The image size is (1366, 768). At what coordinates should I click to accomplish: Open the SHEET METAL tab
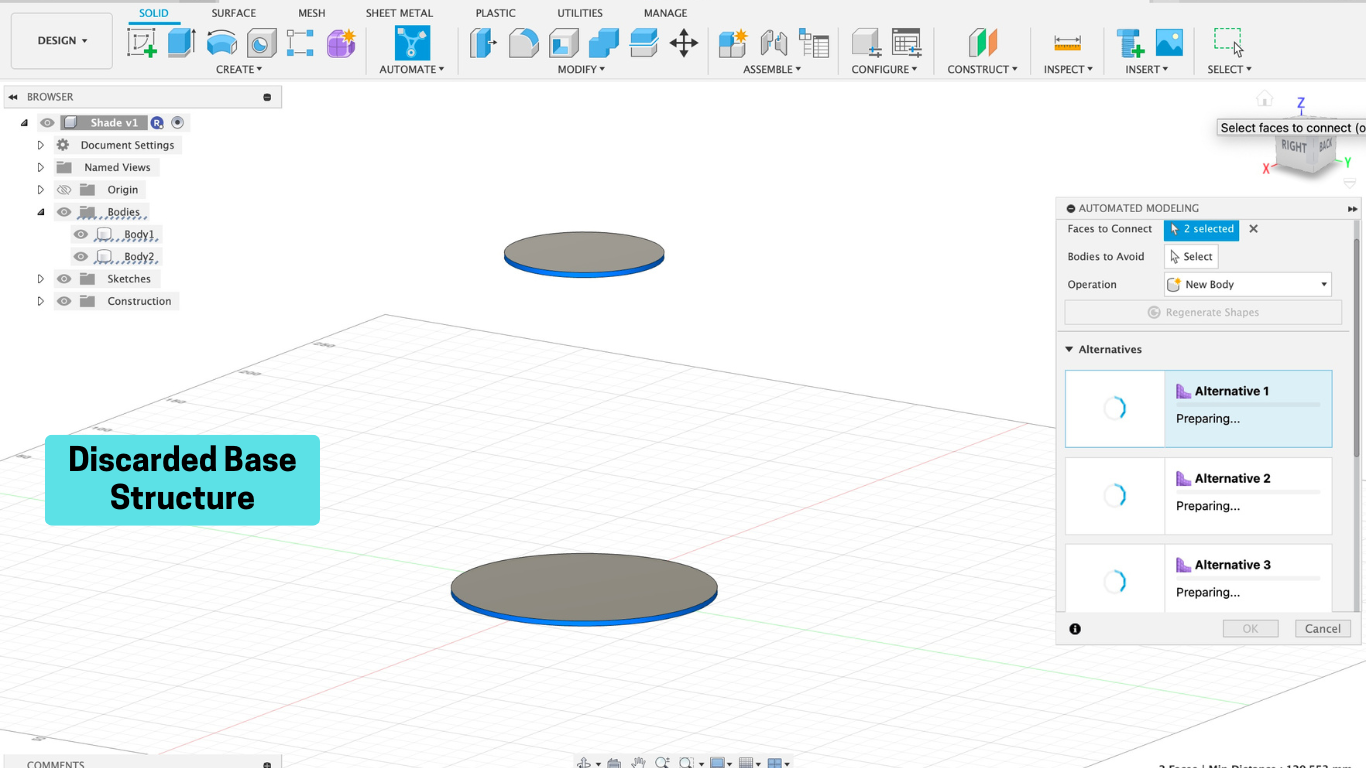(x=398, y=13)
